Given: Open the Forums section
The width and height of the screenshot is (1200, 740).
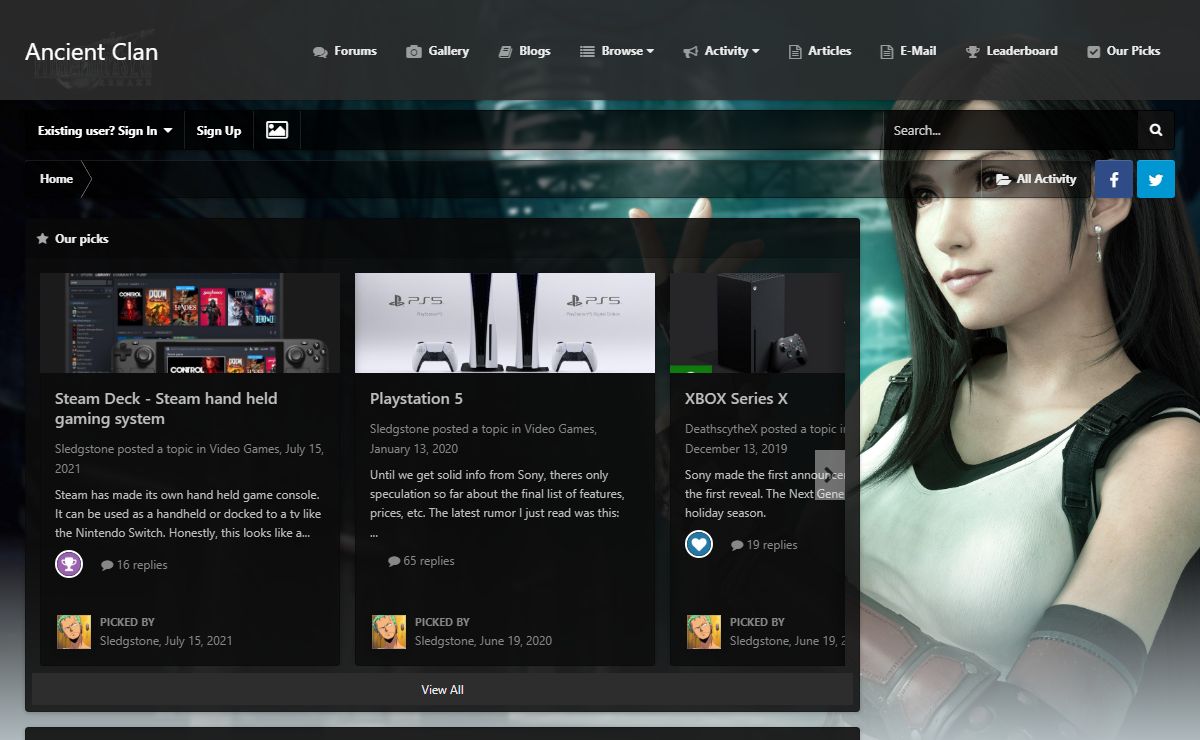Looking at the screenshot, I should (x=345, y=51).
